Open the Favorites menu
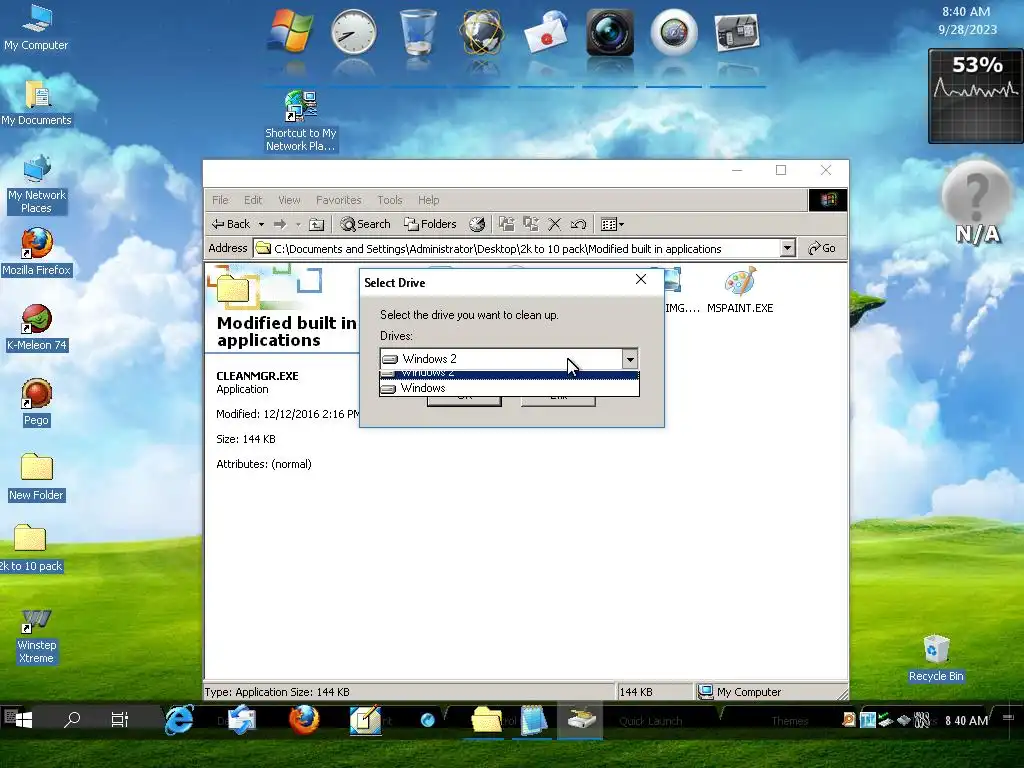 (338, 200)
